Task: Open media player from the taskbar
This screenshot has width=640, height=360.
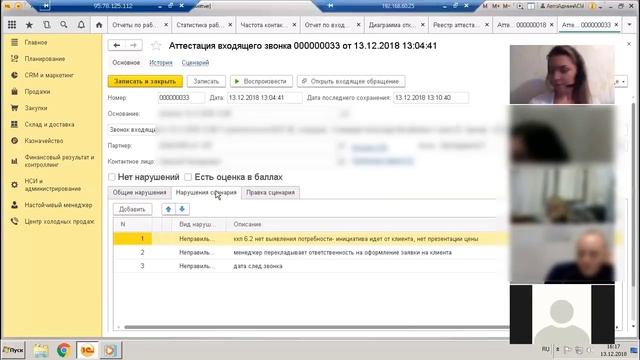Action: tap(110, 350)
